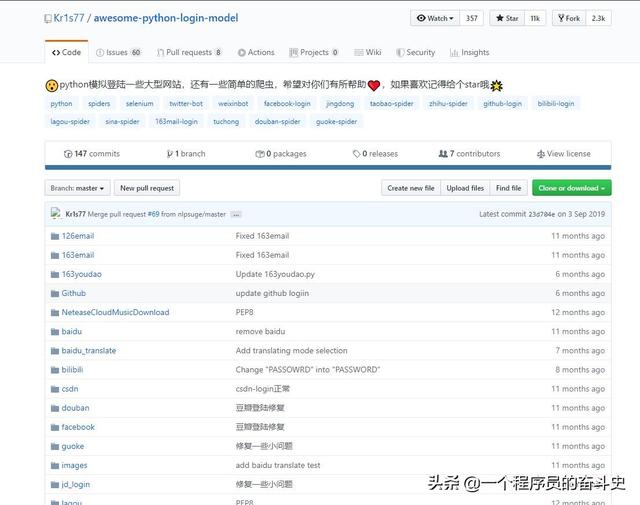This screenshot has height=505, width=640.
Task: Click the weixinbot topic tag
Action: 233,104
